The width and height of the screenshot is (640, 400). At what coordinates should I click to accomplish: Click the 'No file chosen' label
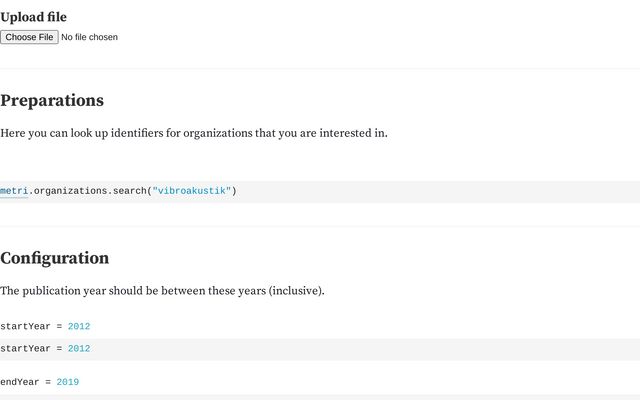click(x=89, y=37)
